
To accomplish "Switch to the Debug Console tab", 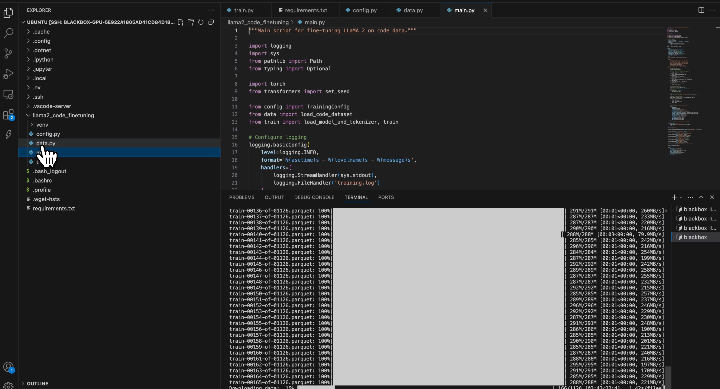I will pos(314,197).
